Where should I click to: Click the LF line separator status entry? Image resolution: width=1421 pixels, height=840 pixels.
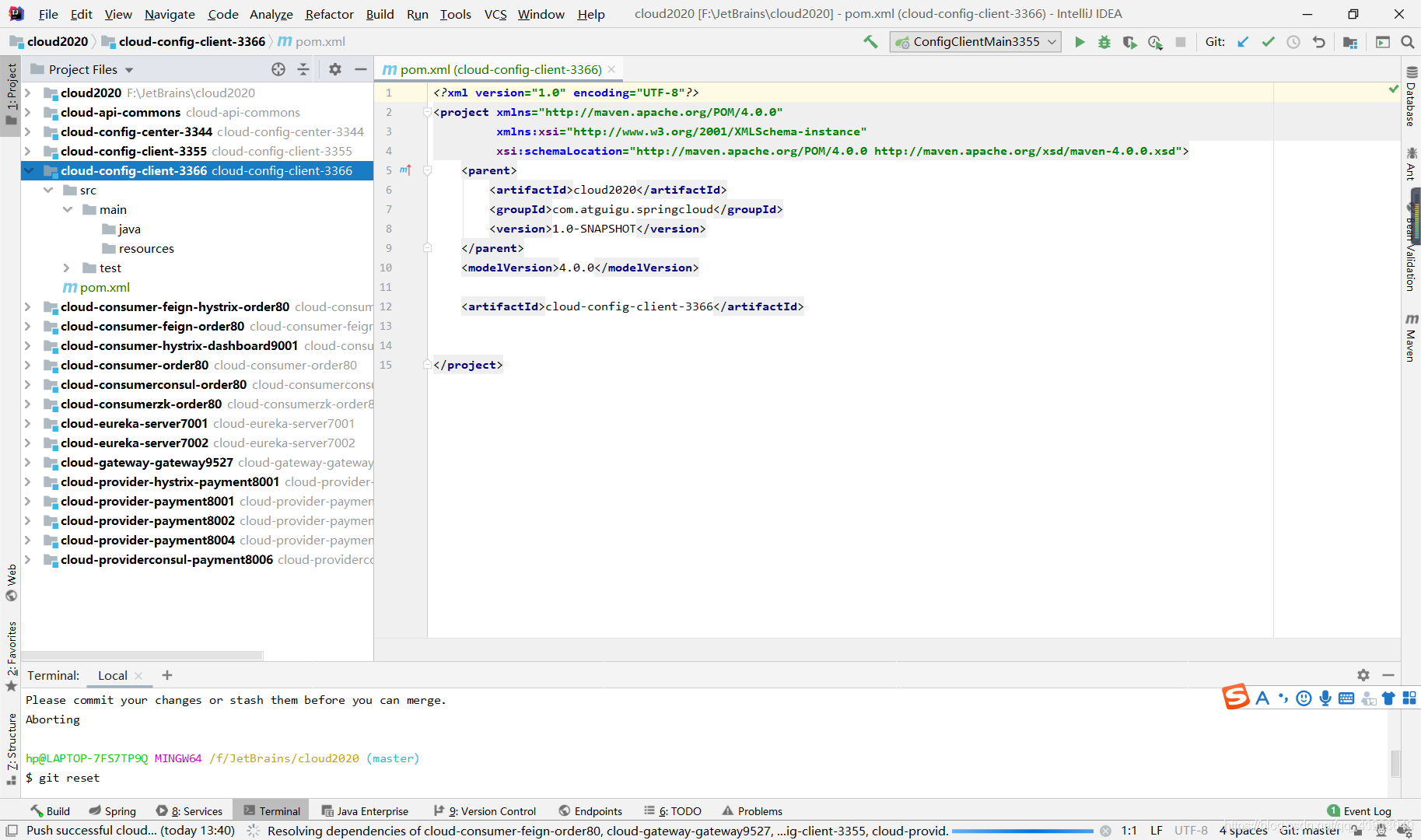coord(1157,831)
